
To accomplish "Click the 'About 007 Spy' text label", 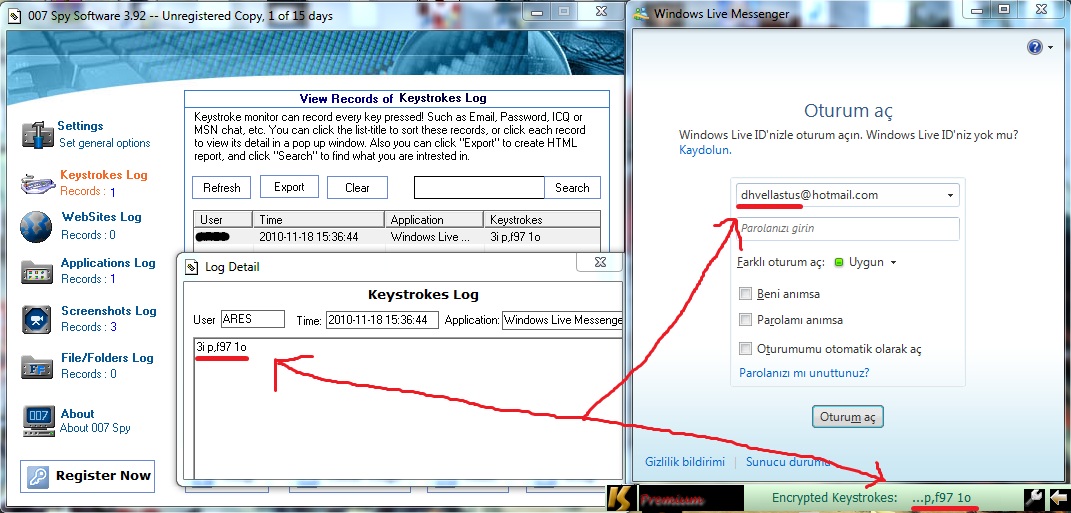I will pos(95,428).
